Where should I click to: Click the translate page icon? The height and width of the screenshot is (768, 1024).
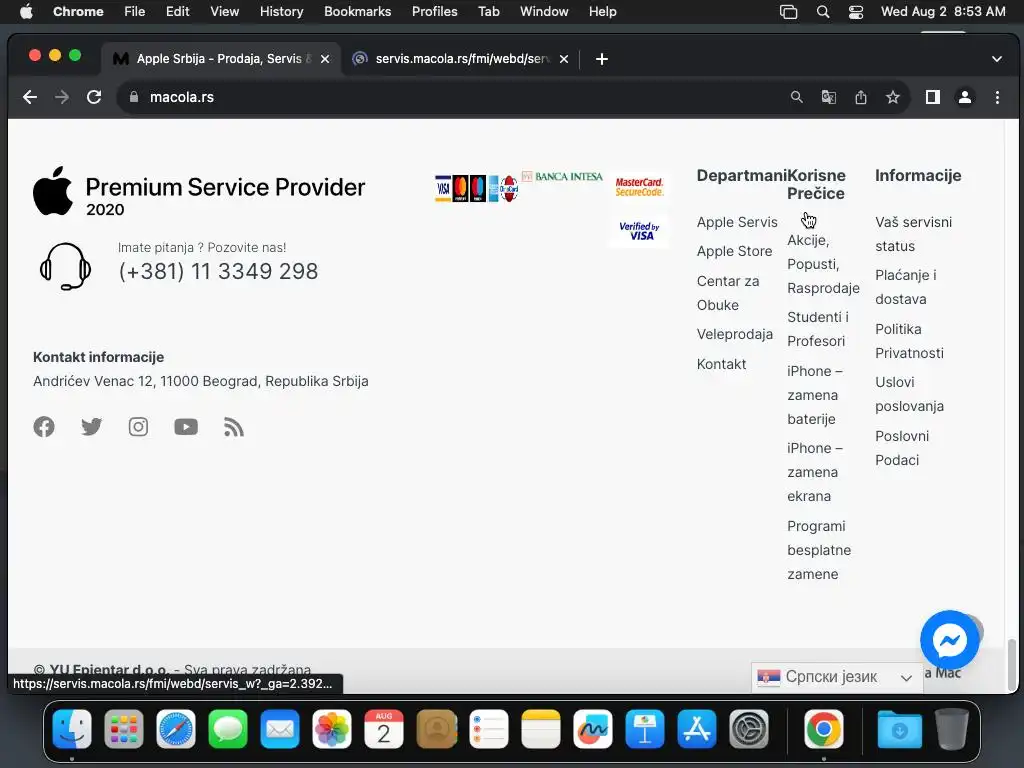click(x=829, y=97)
